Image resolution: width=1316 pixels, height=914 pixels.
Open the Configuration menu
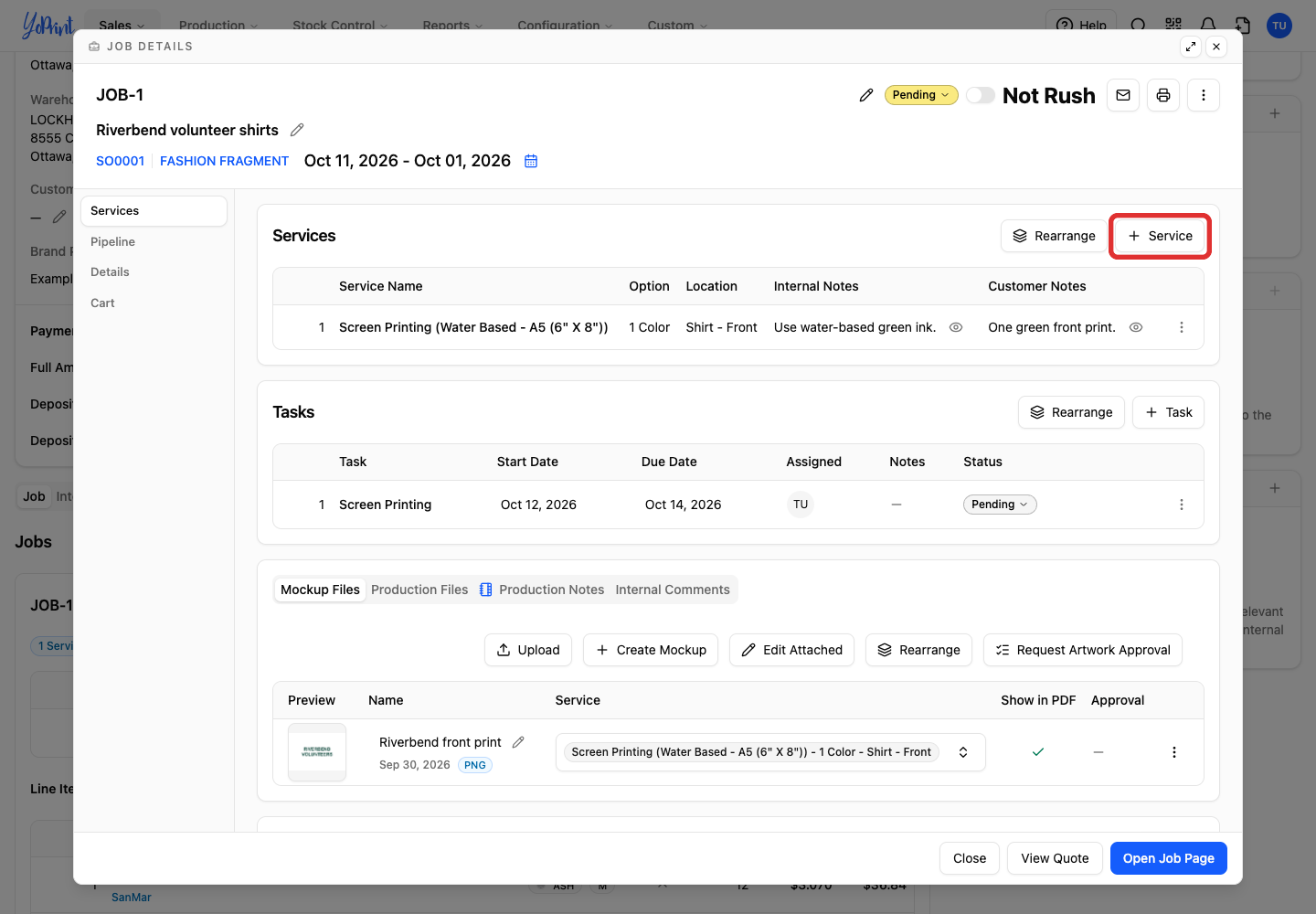(x=565, y=26)
